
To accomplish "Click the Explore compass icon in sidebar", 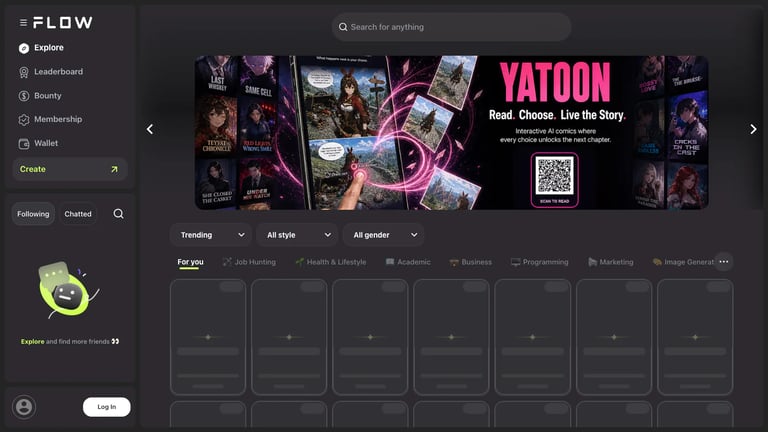I will click(24, 48).
